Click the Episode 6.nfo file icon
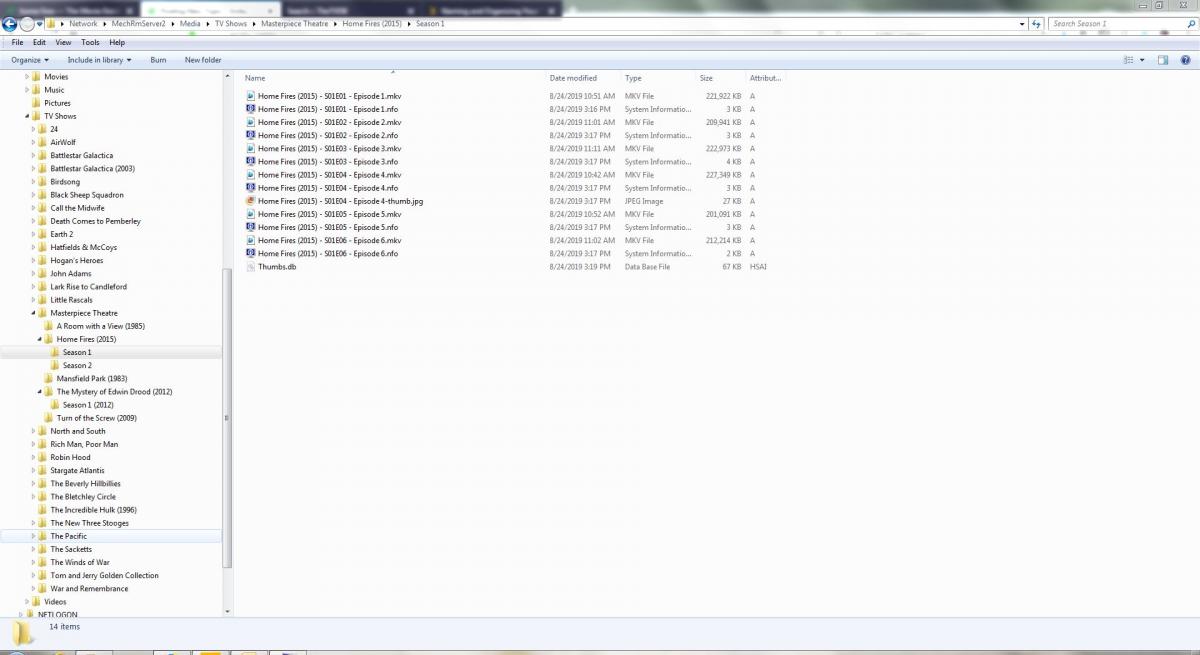 coord(251,254)
